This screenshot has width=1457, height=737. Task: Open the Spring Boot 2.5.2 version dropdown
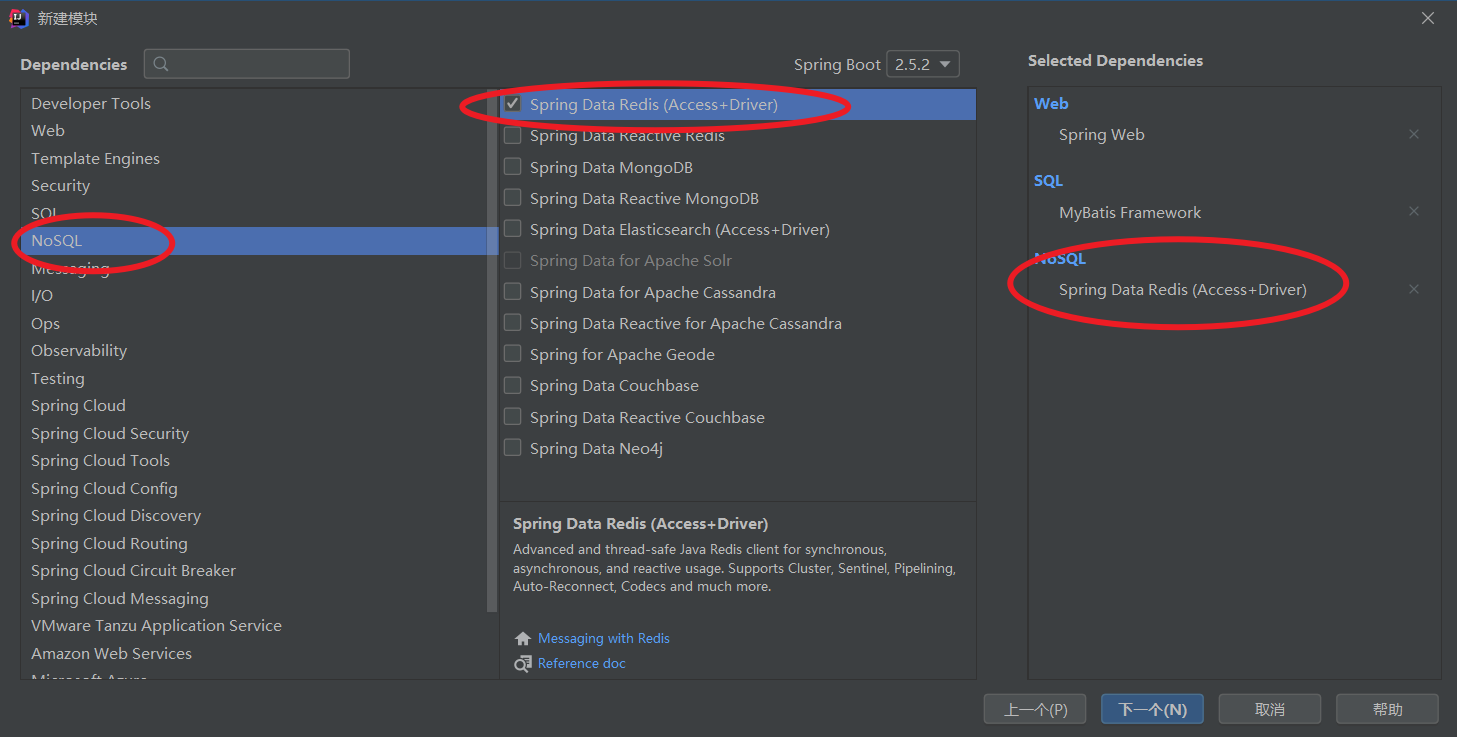924,64
